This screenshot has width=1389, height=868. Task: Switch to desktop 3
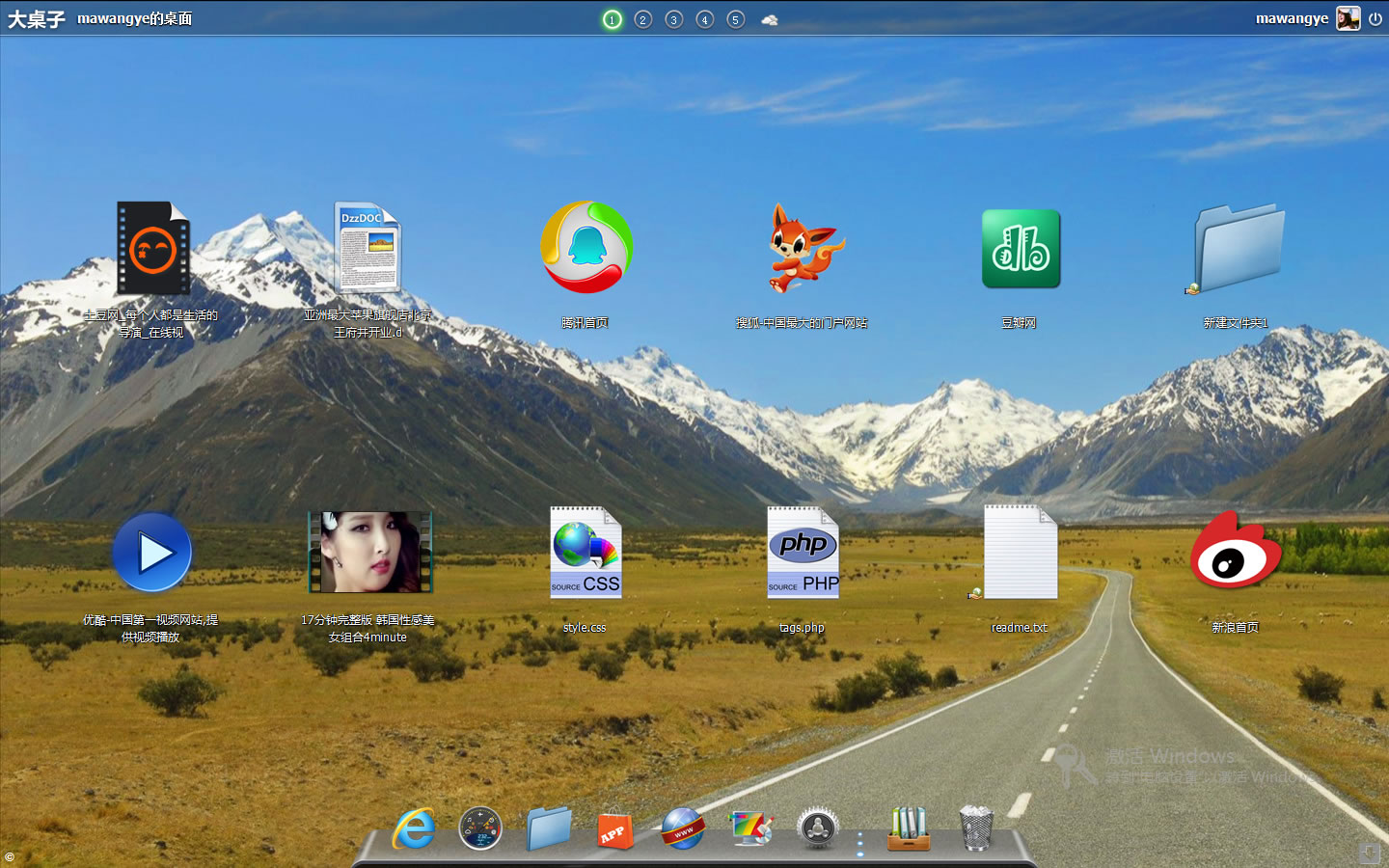coord(674,19)
